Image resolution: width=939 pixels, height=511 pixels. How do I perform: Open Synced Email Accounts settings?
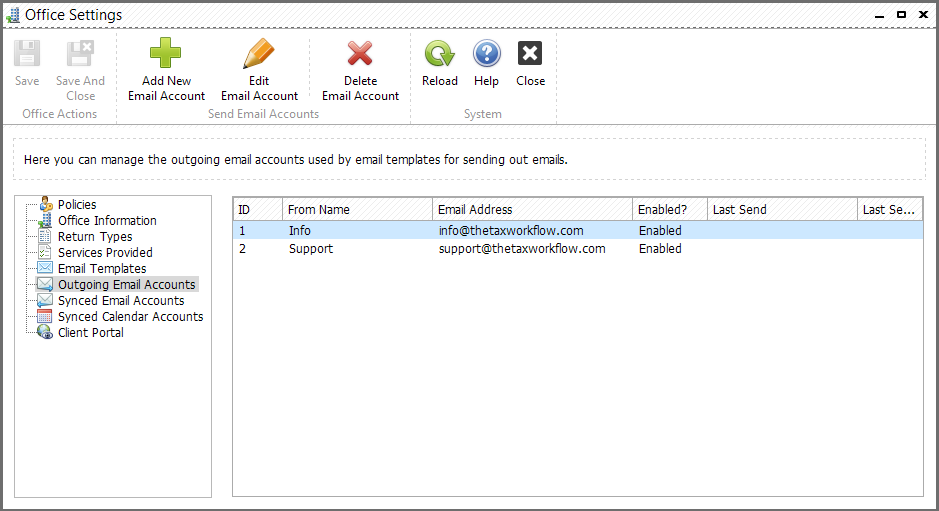coord(121,300)
